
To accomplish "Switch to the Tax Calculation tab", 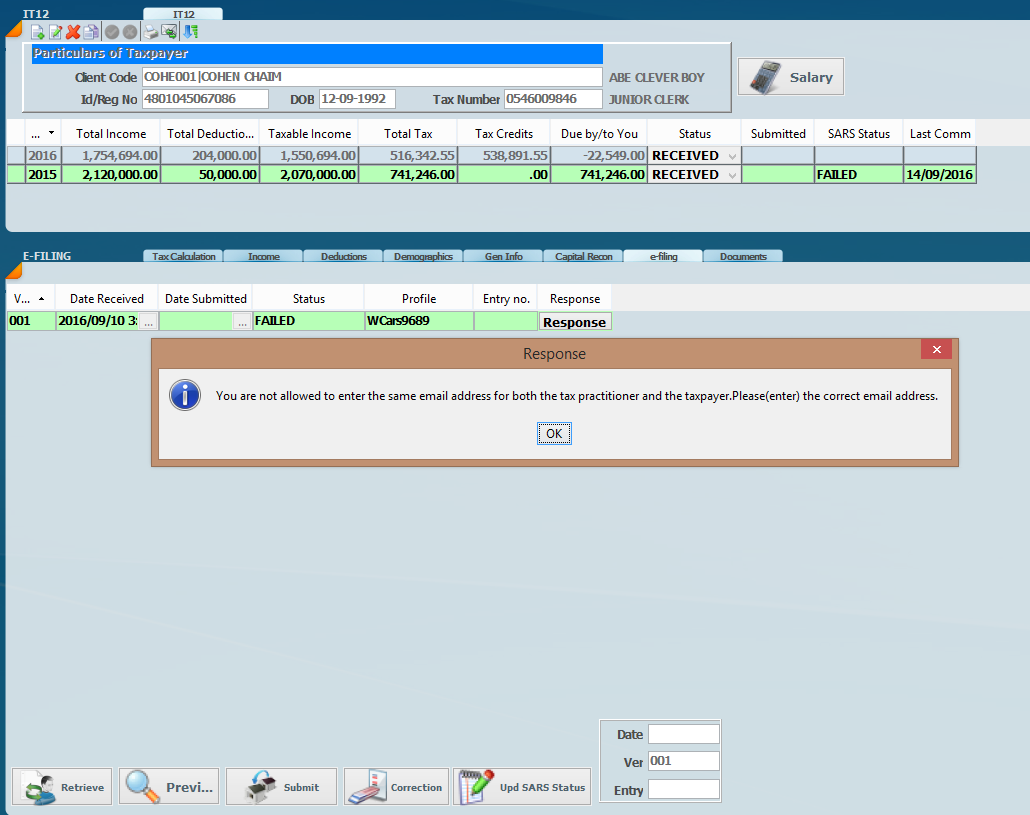I will tap(183, 257).
